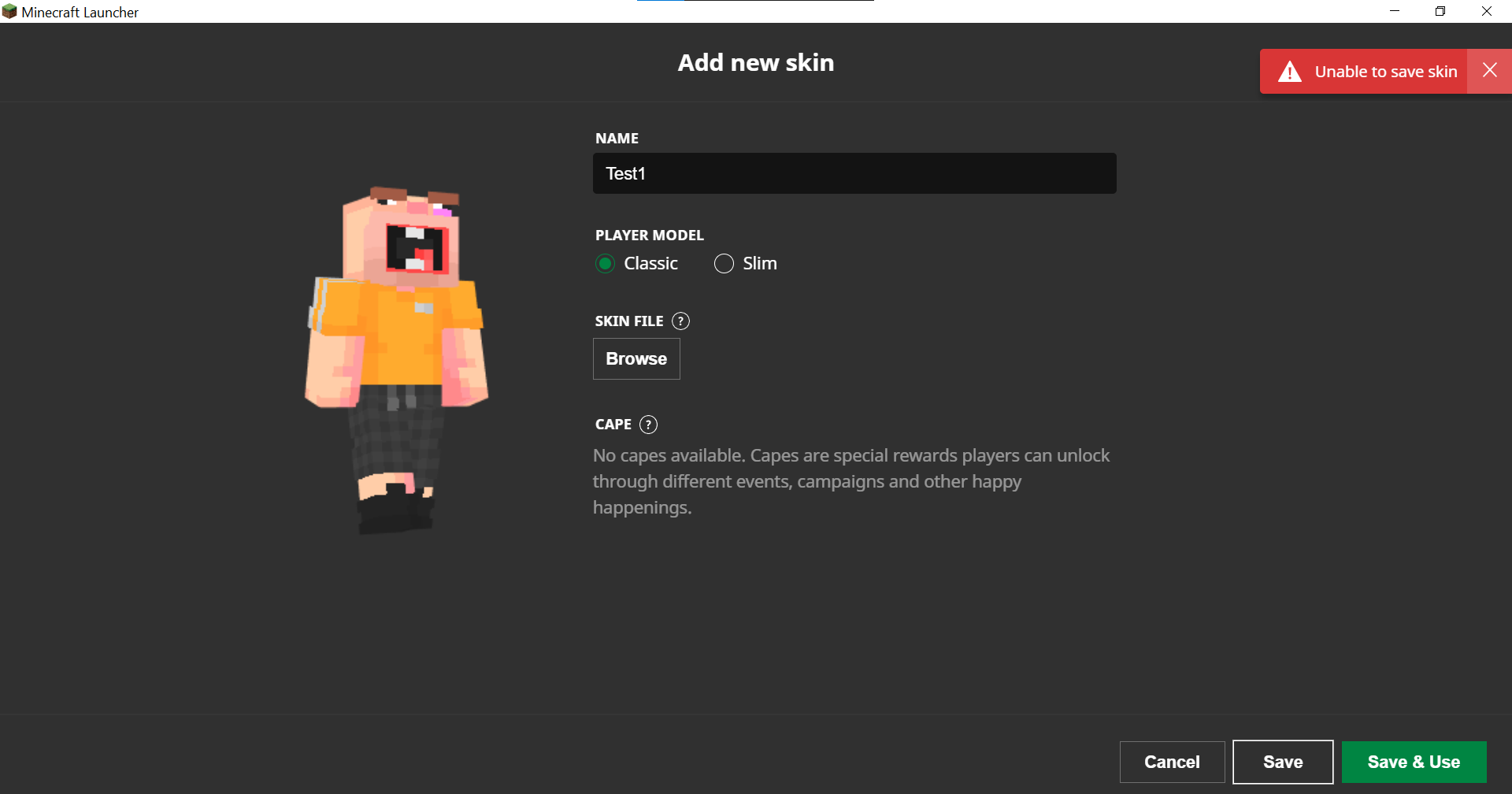
Task: Open the Cape help question mark icon
Action: (x=648, y=425)
